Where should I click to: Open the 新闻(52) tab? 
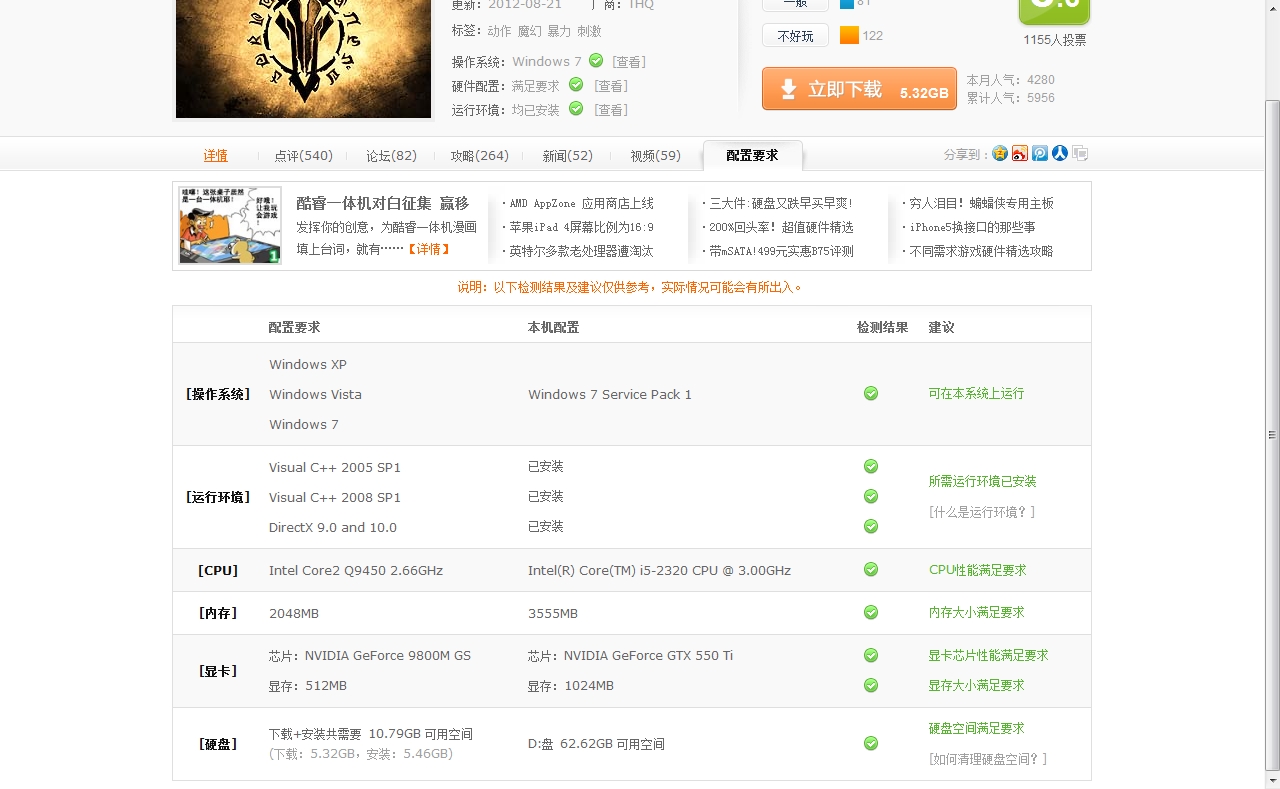[568, 156]
